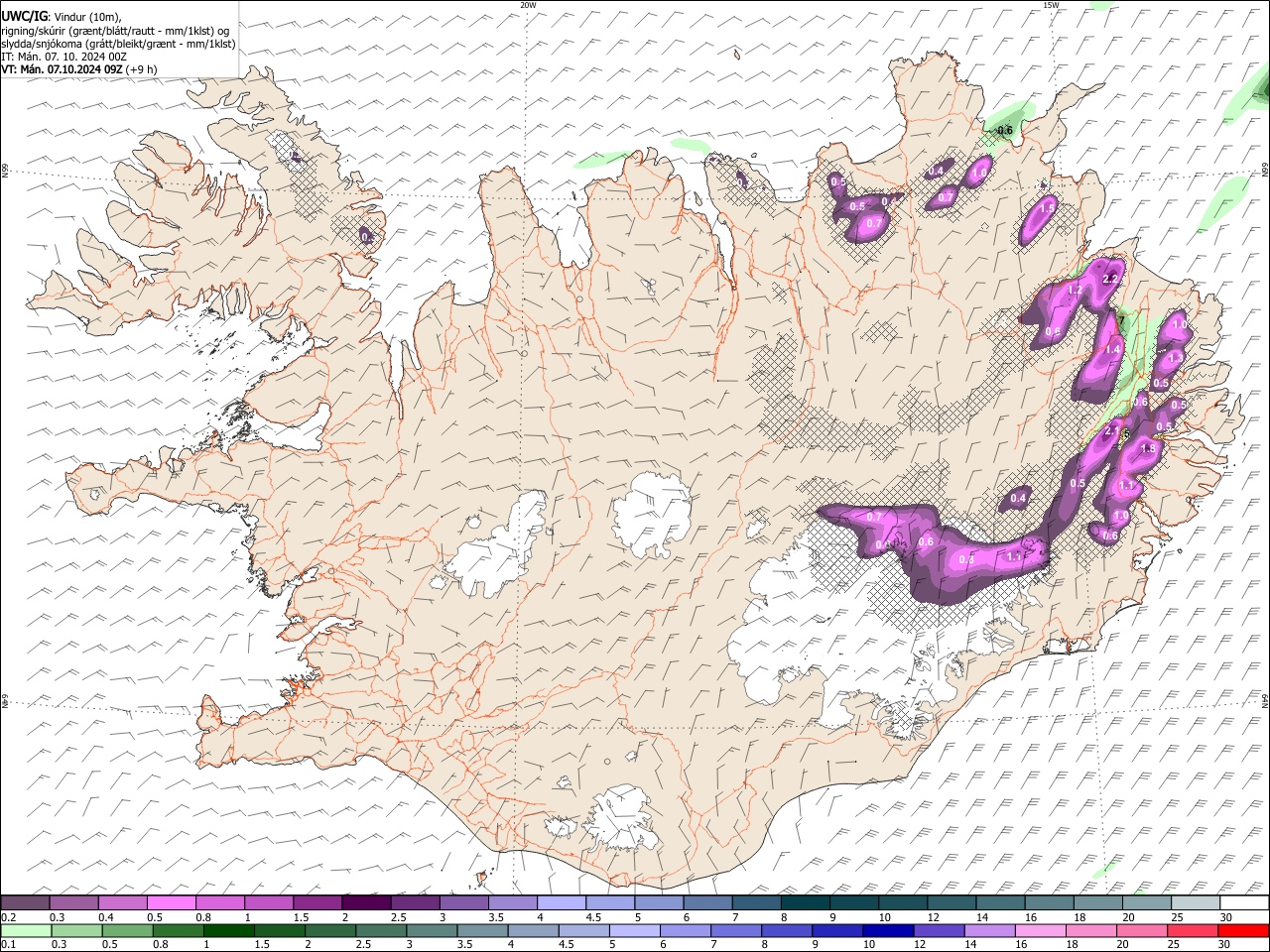This screenshot has height=952, width=1270.
Task: Click the '1.5' precipitation value in the northeast
Action: click(1047, 208)
